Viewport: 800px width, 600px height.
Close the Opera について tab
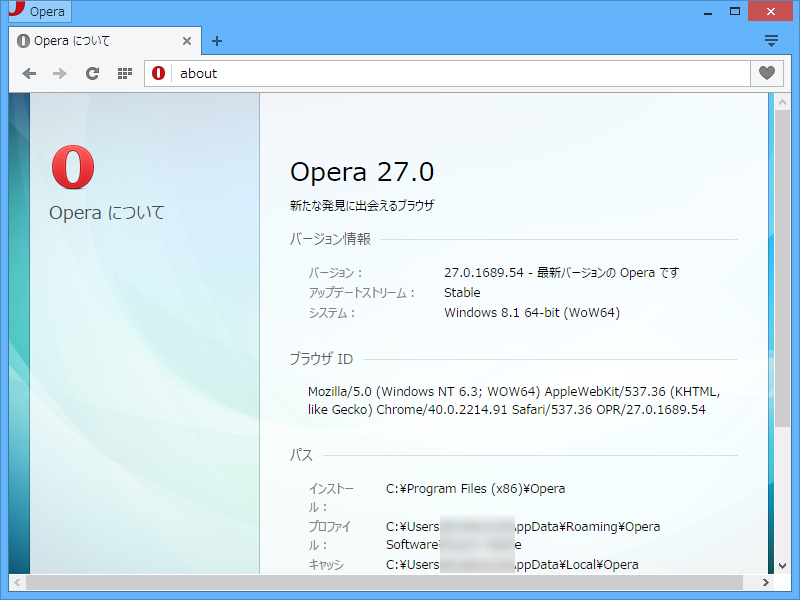click(x=187, y=41)
